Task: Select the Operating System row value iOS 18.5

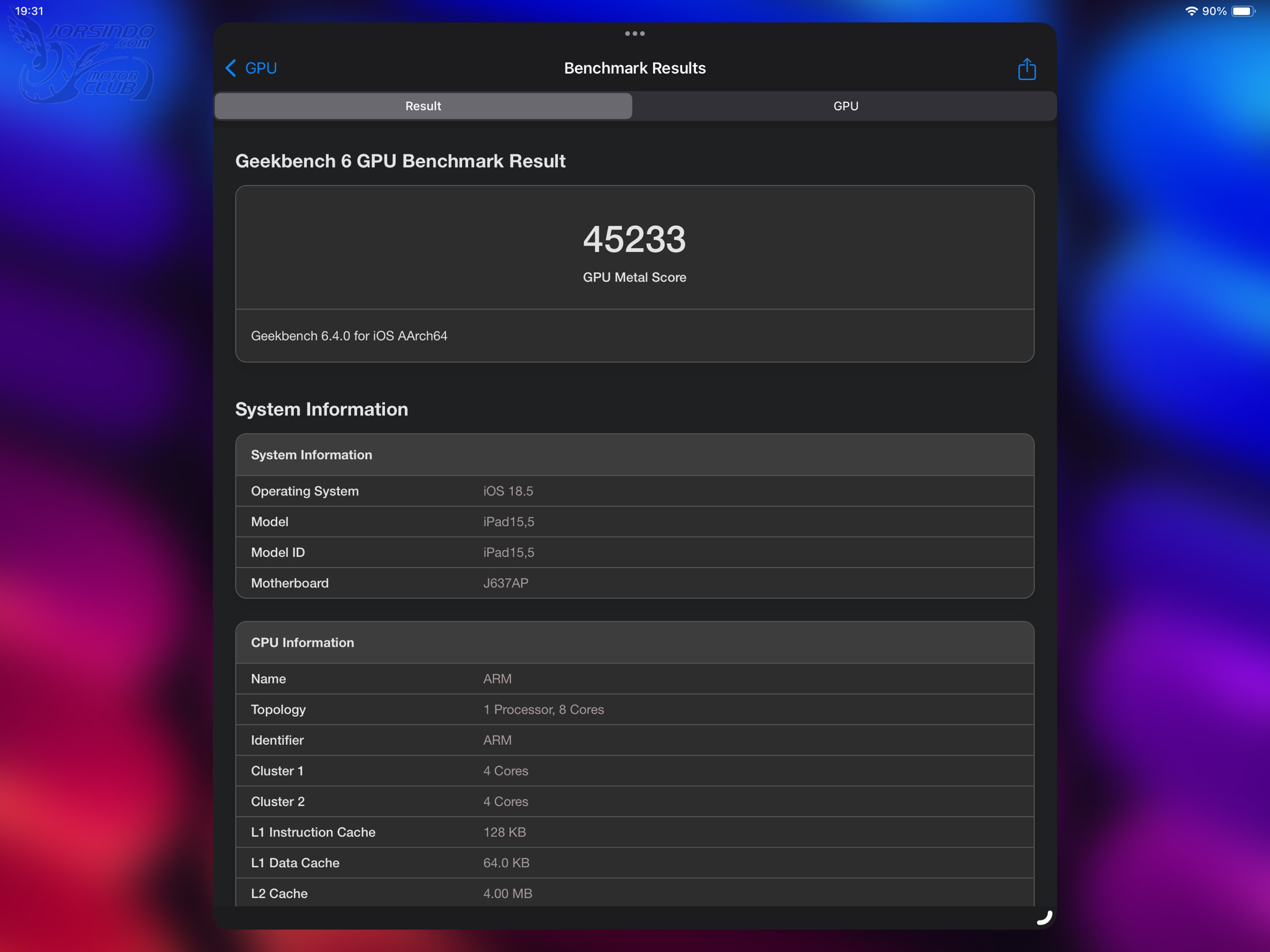Action: click(x=508, y=491)
